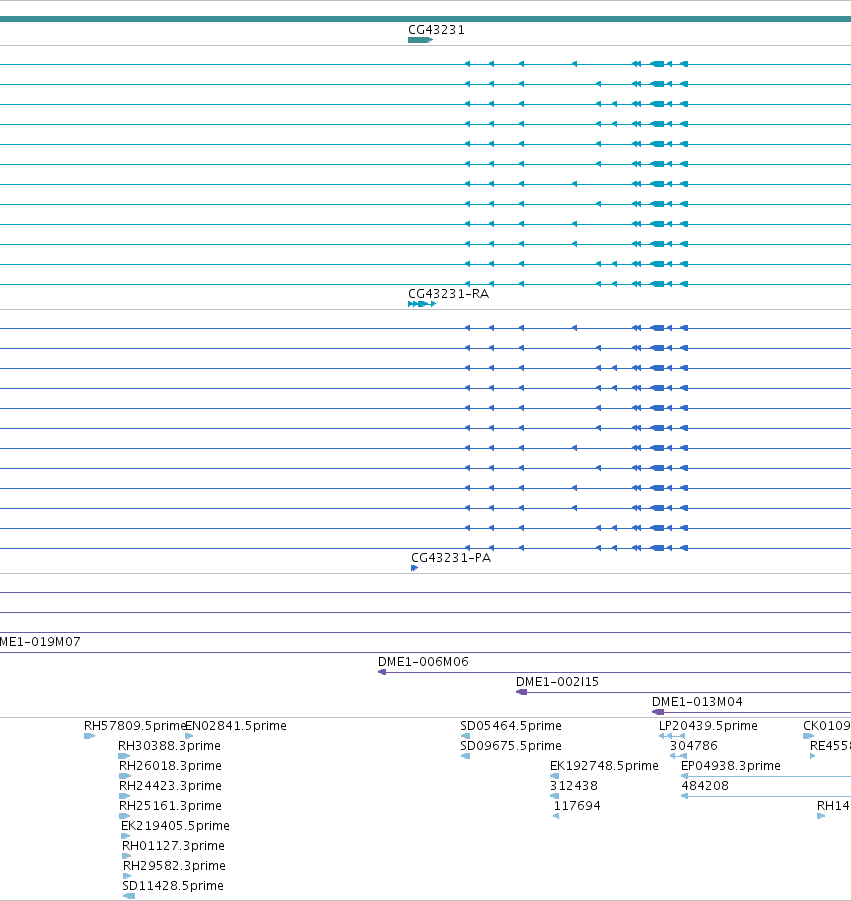851x901 pixels.
Task: Open the EP04938.3prime EST label
Action: (x=731, y=766)
